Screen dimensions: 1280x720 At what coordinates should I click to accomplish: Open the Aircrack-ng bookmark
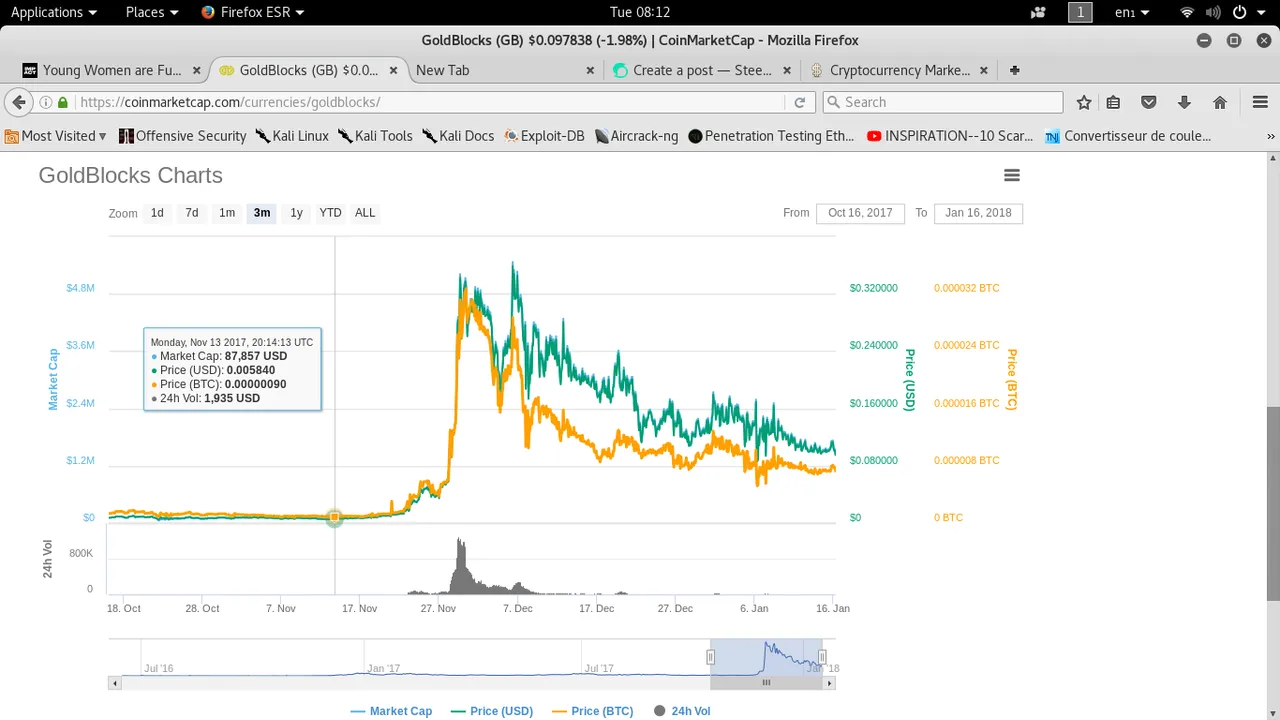(636, 136)
